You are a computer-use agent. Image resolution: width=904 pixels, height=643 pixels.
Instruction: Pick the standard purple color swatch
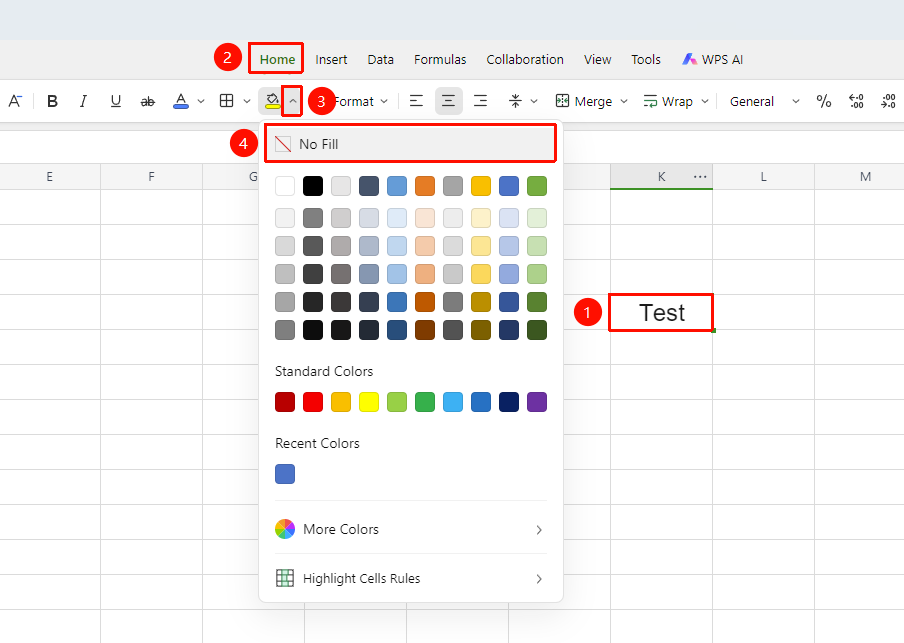click(x=537, y=402)
